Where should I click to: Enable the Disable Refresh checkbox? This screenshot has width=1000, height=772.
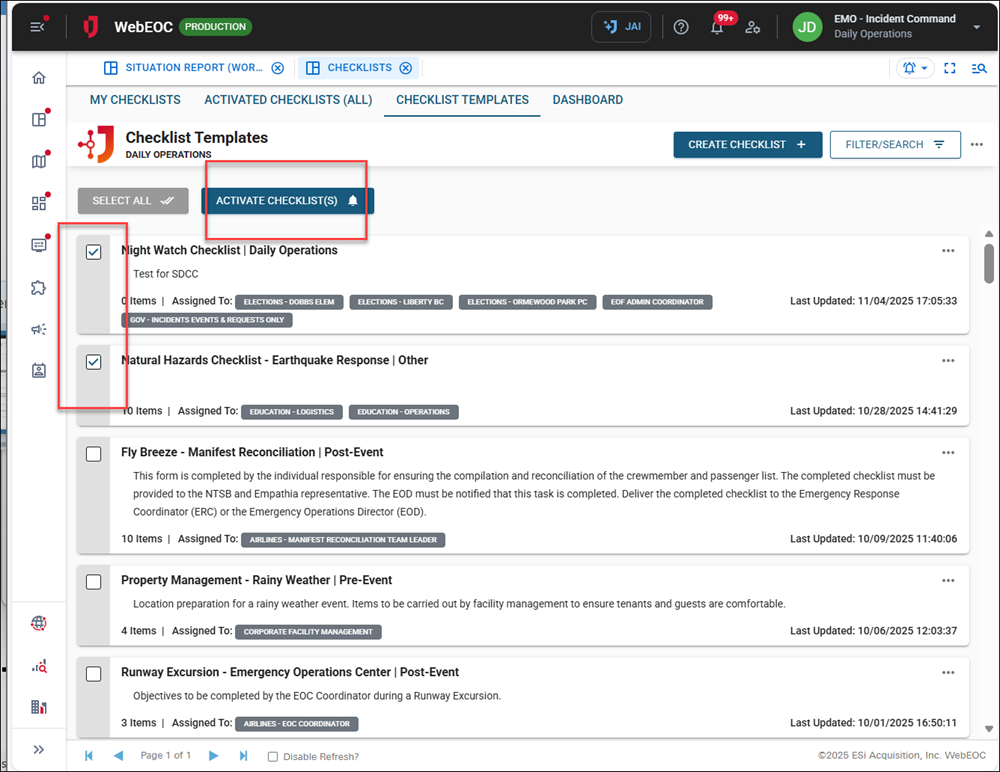tap(272, 756)
